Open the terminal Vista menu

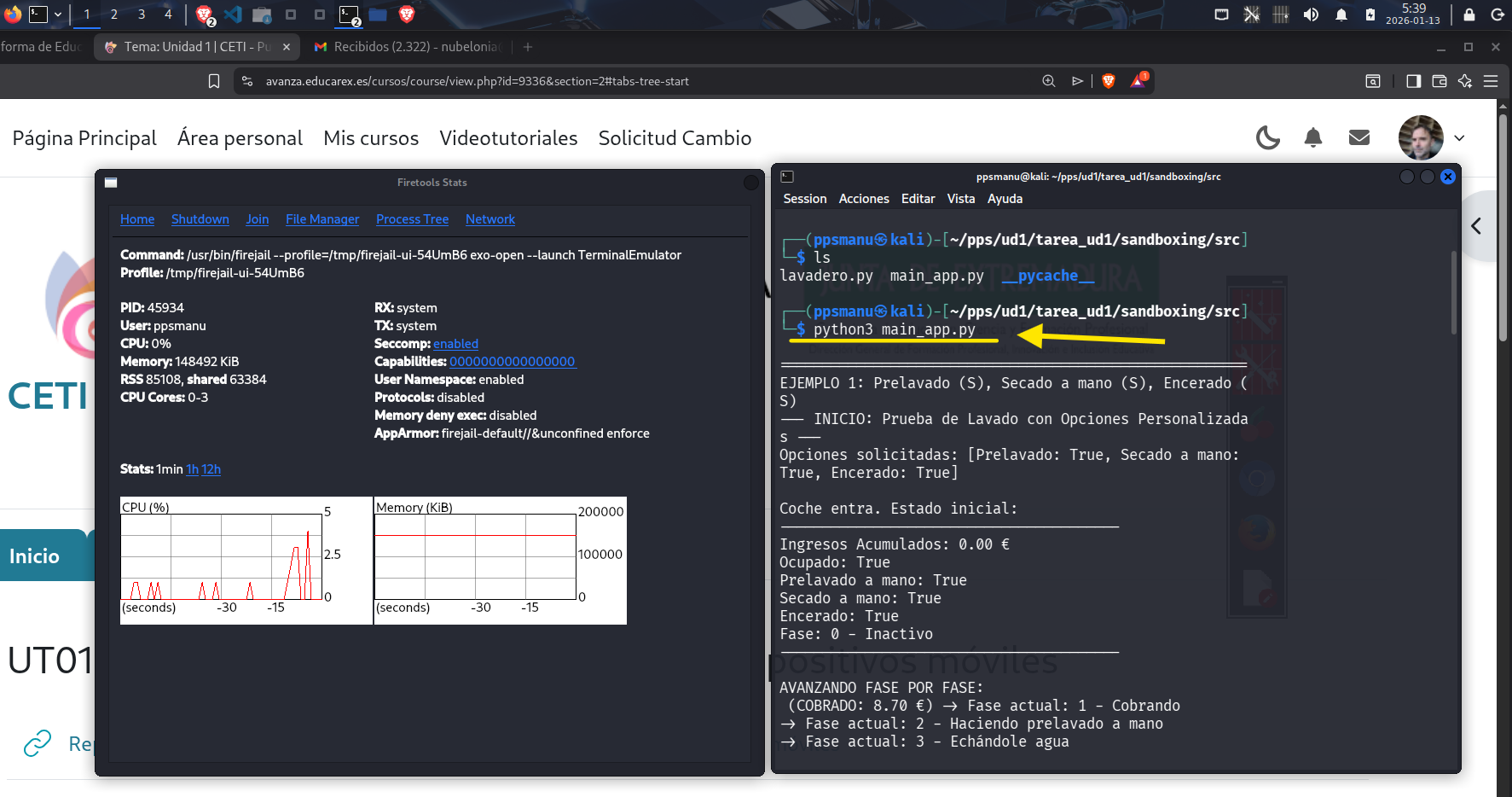[x=961, y=199]
